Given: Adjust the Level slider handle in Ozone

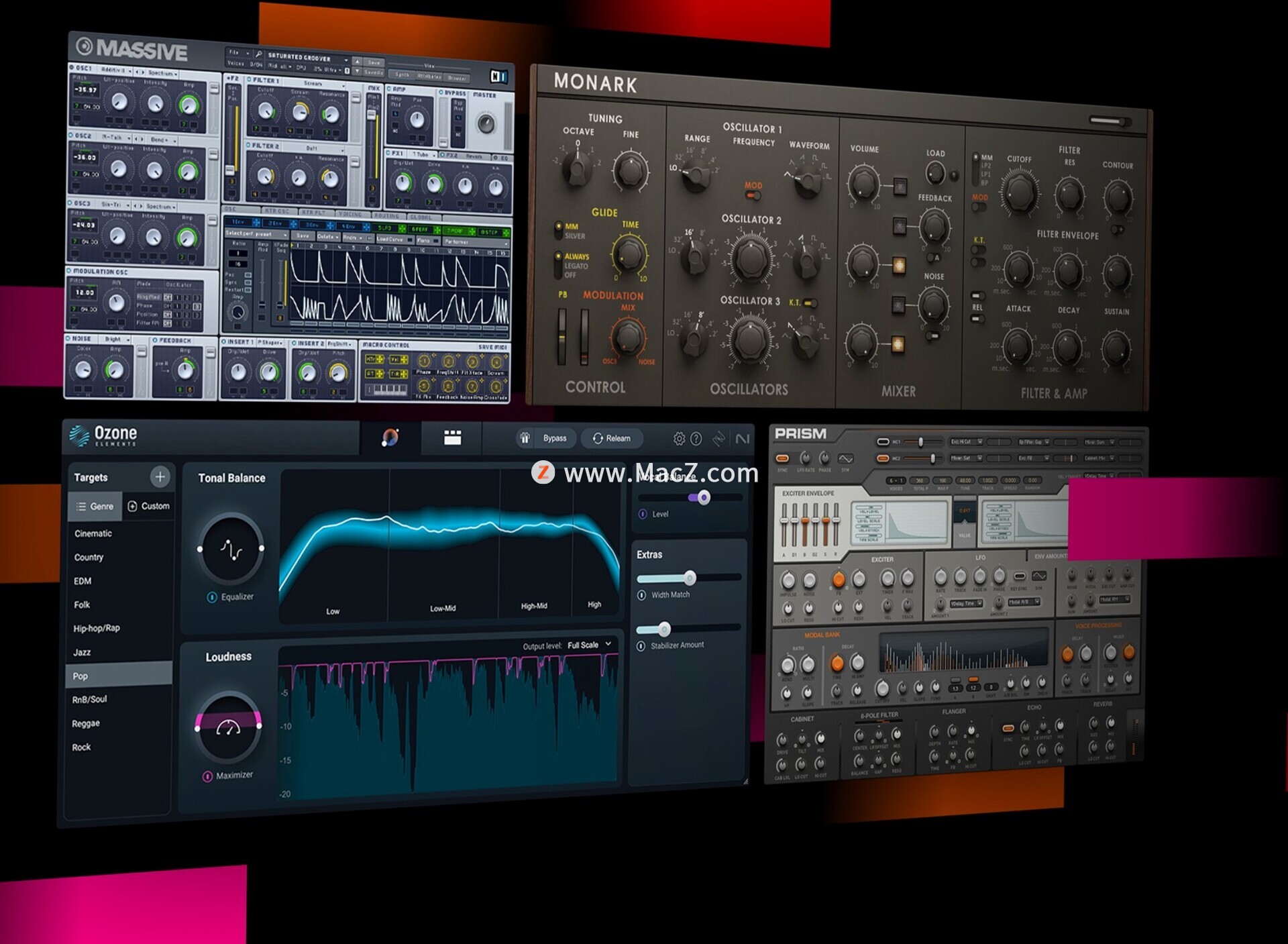Looking at the screenshot, I should tap(703, 497).
